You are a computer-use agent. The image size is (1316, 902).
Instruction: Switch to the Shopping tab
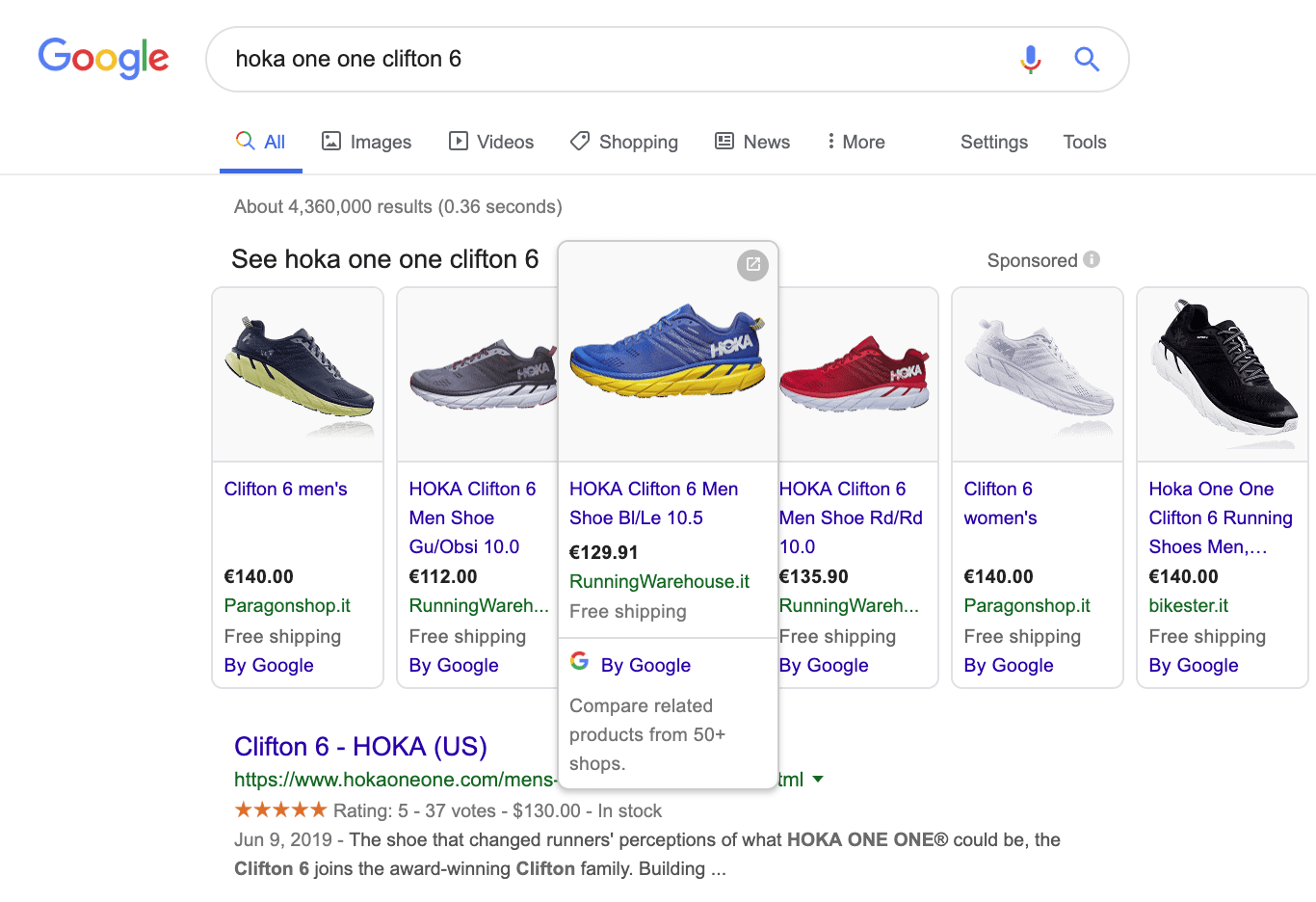pos(624,142)
